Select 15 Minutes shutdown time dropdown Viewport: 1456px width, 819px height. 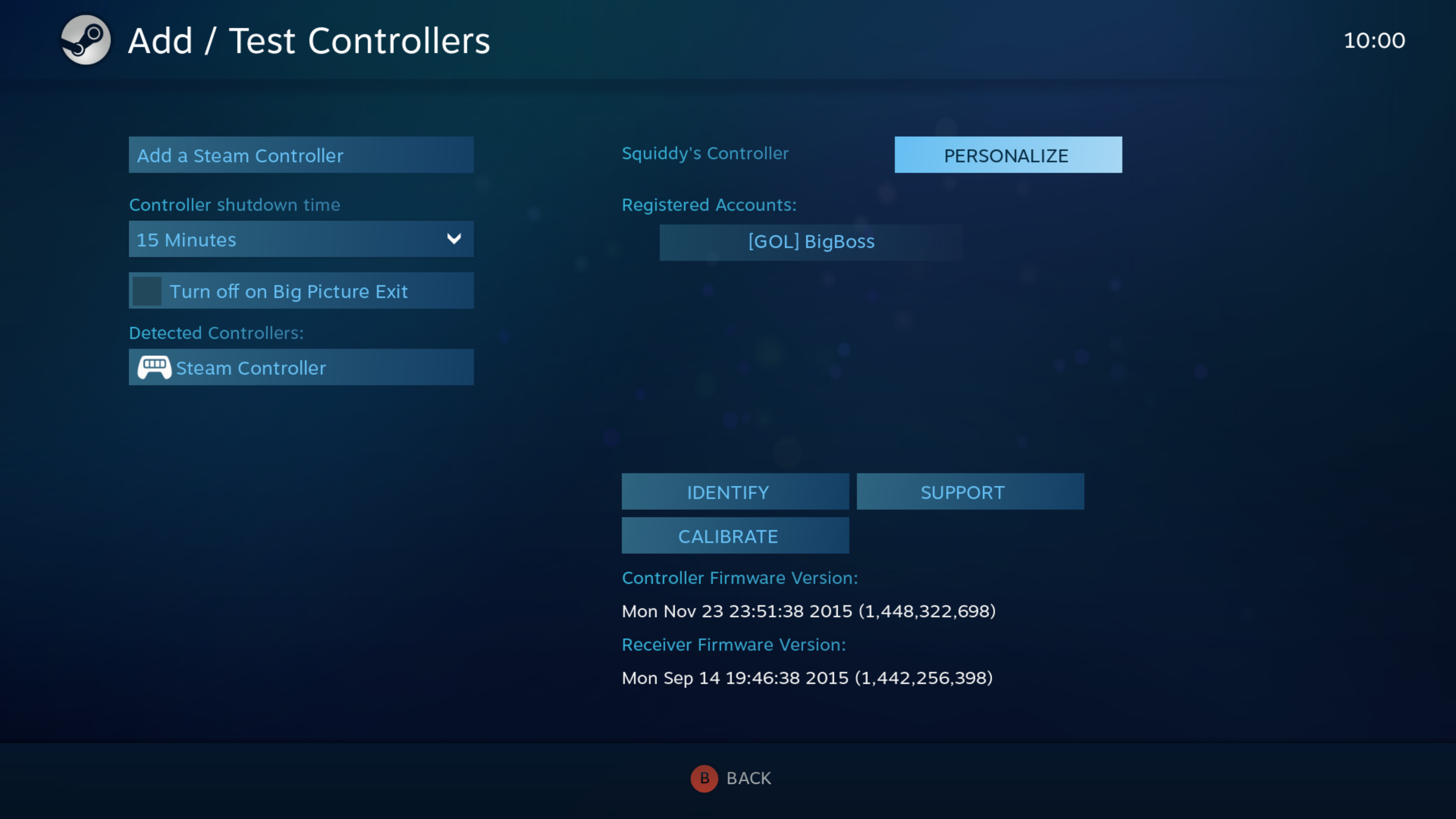coord(300,238)
